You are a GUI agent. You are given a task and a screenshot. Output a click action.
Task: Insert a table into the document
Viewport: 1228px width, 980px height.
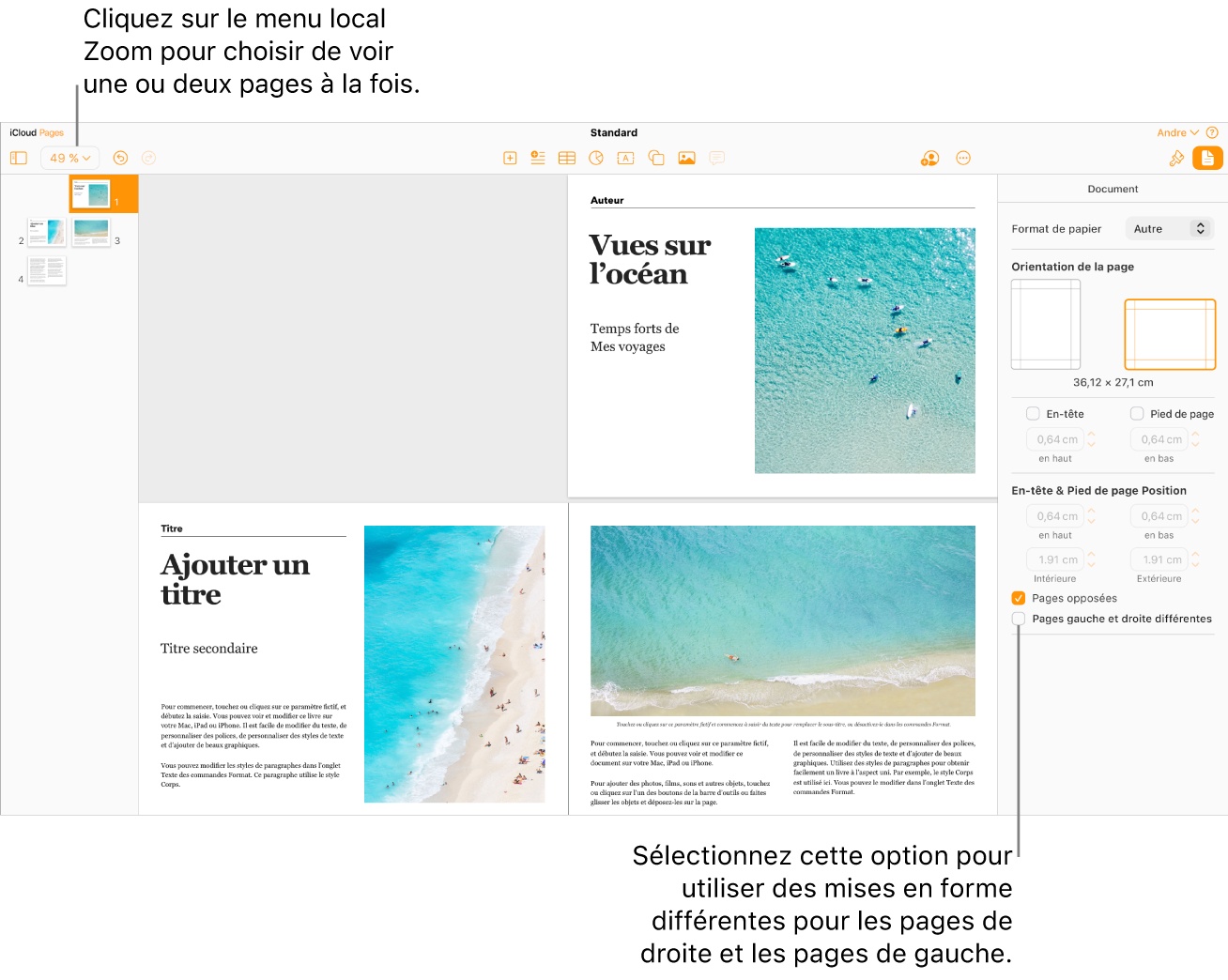click(x=567, y=158)
